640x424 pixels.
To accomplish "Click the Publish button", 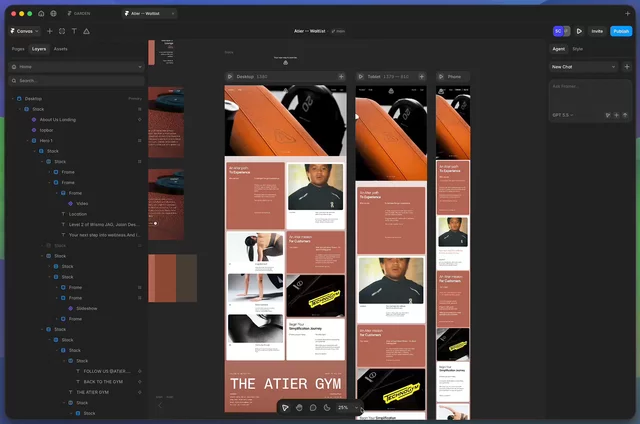I will [x=621, y=31].
